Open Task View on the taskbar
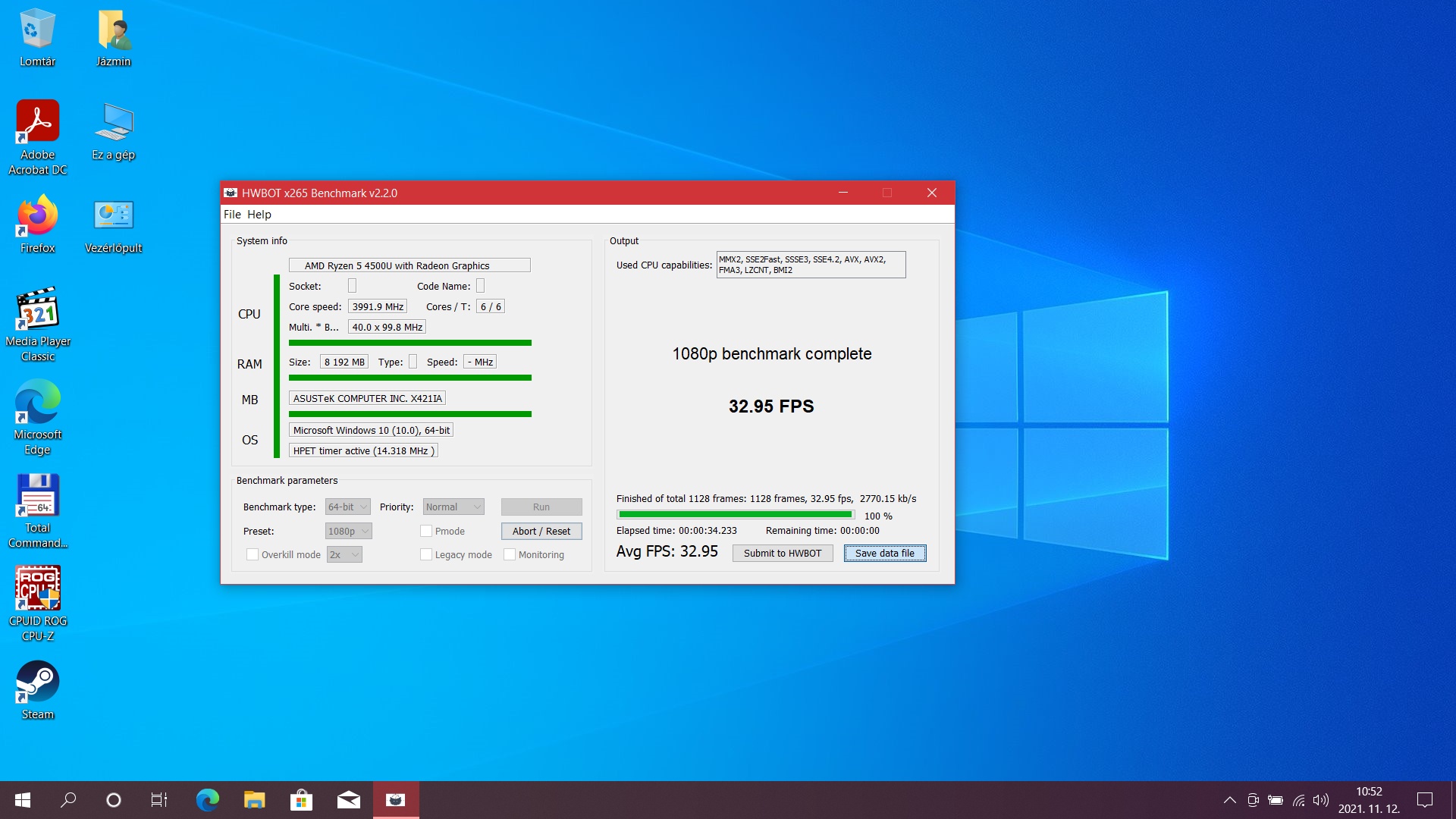The width and height of the screenshot is (1456, 819). click(x=159, y=800)
